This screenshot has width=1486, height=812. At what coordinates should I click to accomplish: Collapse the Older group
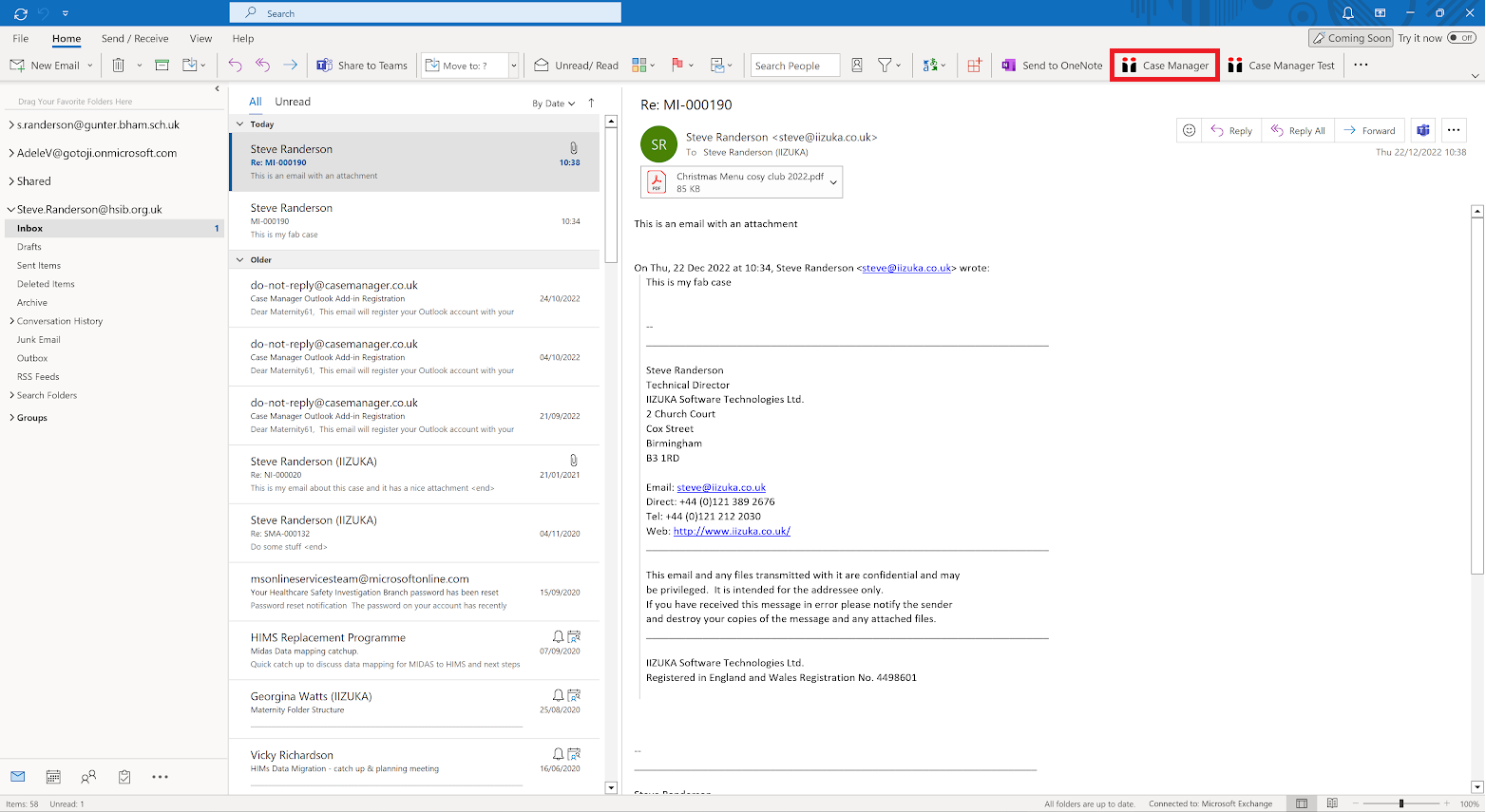240,259
